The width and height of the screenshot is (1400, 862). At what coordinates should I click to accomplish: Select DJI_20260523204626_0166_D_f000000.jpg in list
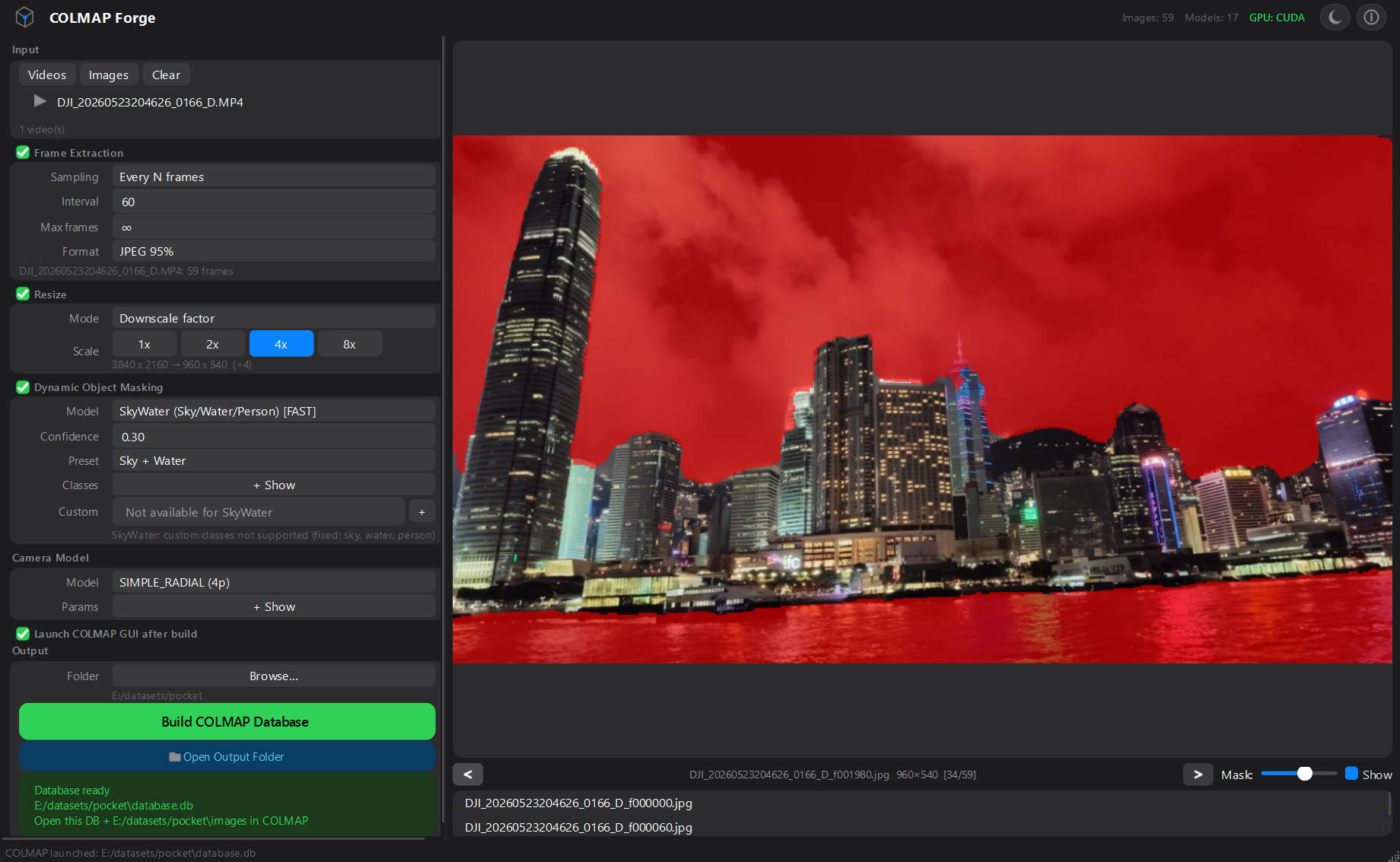pyautogui.click(x=921, y=803)
